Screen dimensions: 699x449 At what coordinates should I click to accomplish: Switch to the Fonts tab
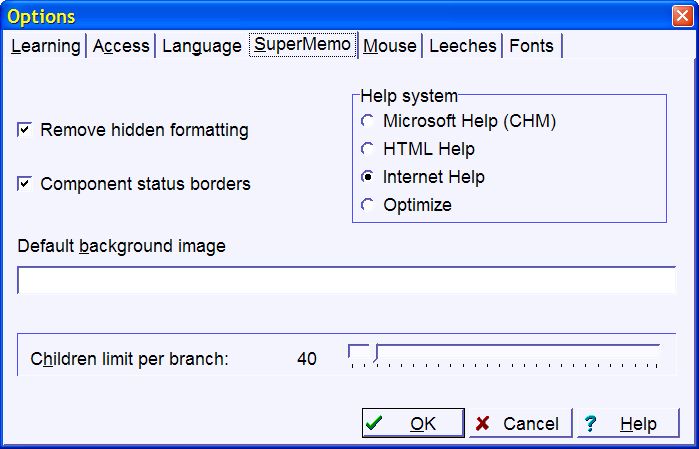[x=531, y=45]
